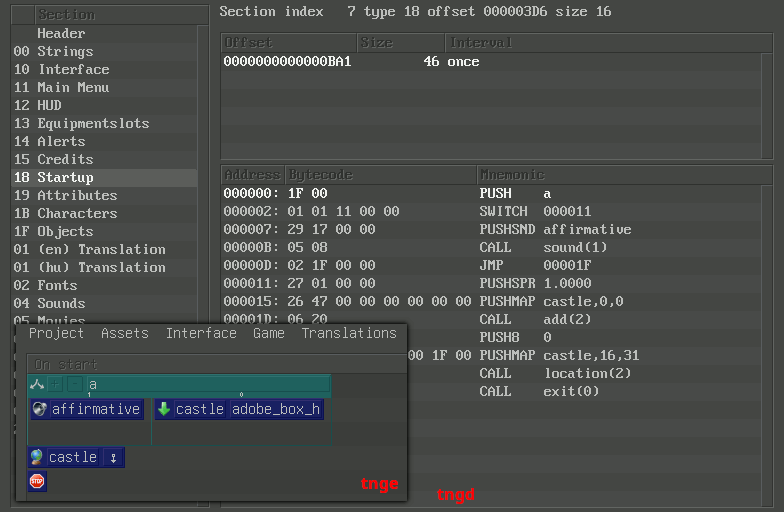Image resolution: width=784 pixels, height=512 pixels.
Task: Click the globe icon beside castle
Action: pyautogui.click(x=37, y=457)
